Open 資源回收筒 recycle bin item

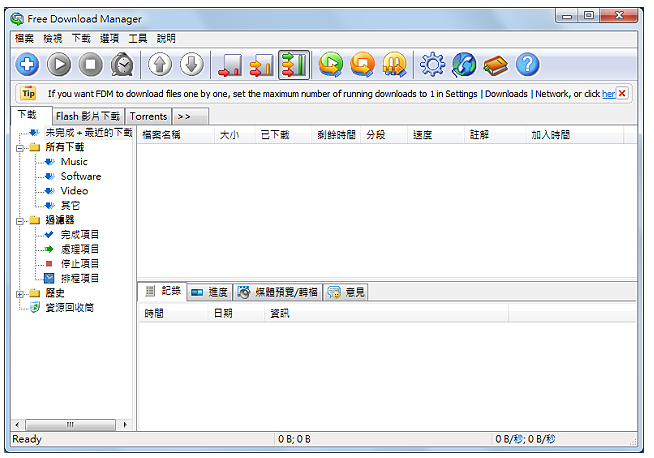tap(69, 308)
